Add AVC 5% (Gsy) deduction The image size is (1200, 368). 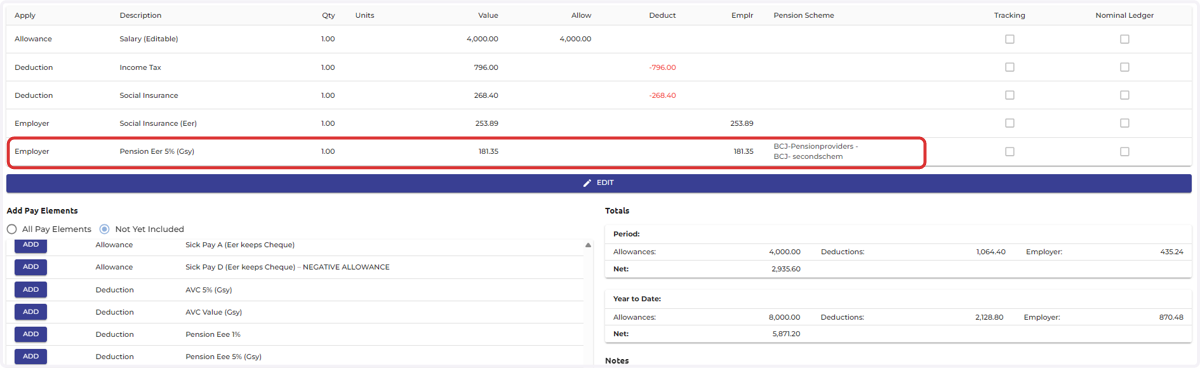click(31, 289)
